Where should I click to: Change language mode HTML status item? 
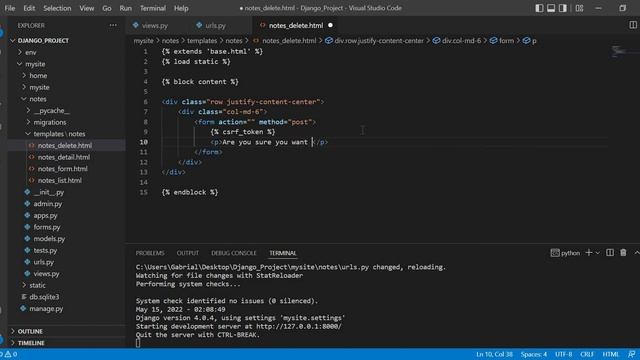pos(611,354)
